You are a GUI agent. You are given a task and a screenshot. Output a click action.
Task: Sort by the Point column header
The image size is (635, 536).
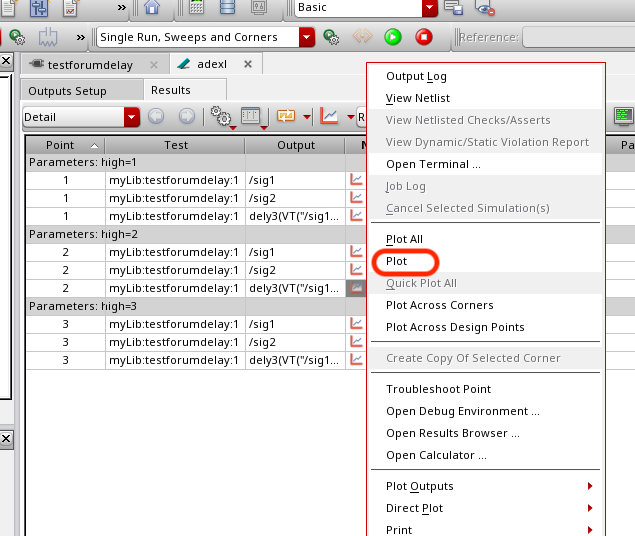(65, 145)
